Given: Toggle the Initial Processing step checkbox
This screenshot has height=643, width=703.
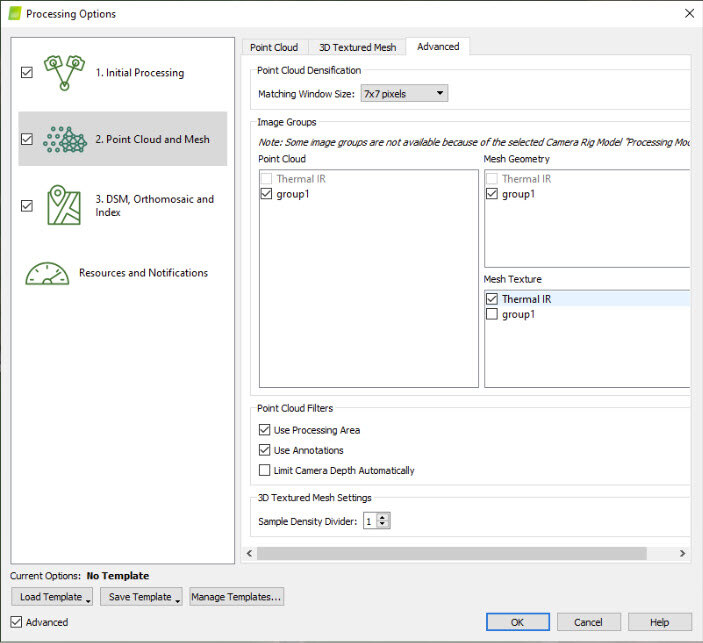Looking at the screenshot, I should [27, 73].
